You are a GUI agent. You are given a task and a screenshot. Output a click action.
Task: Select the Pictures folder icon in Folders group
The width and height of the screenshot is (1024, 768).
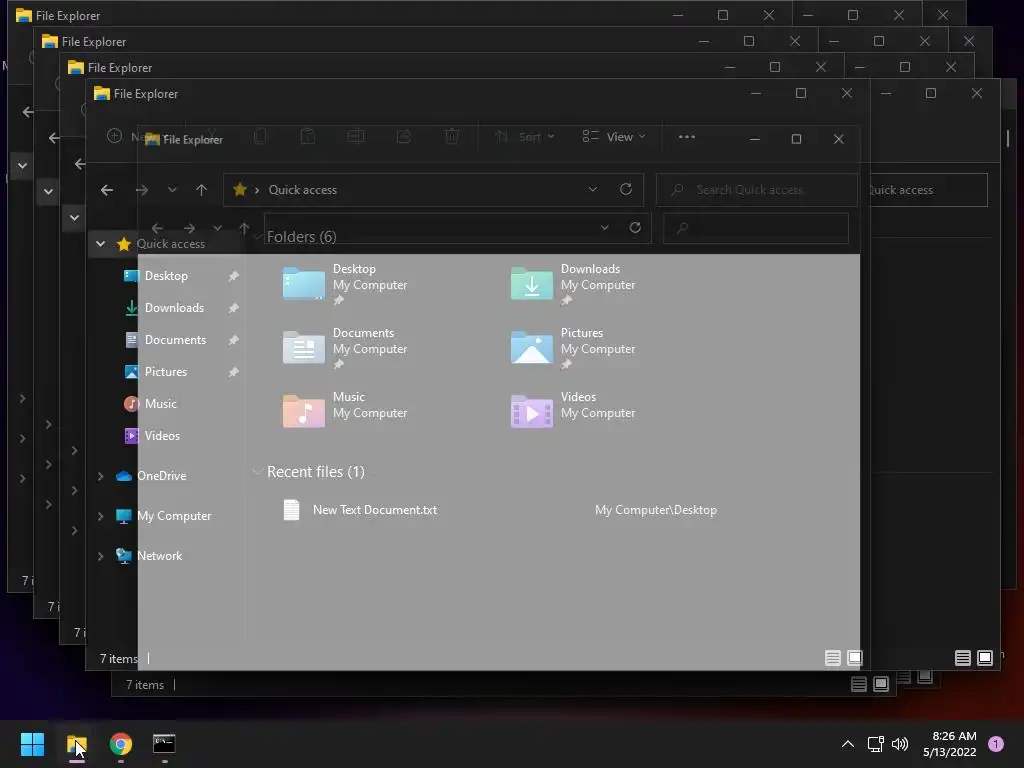532,347
